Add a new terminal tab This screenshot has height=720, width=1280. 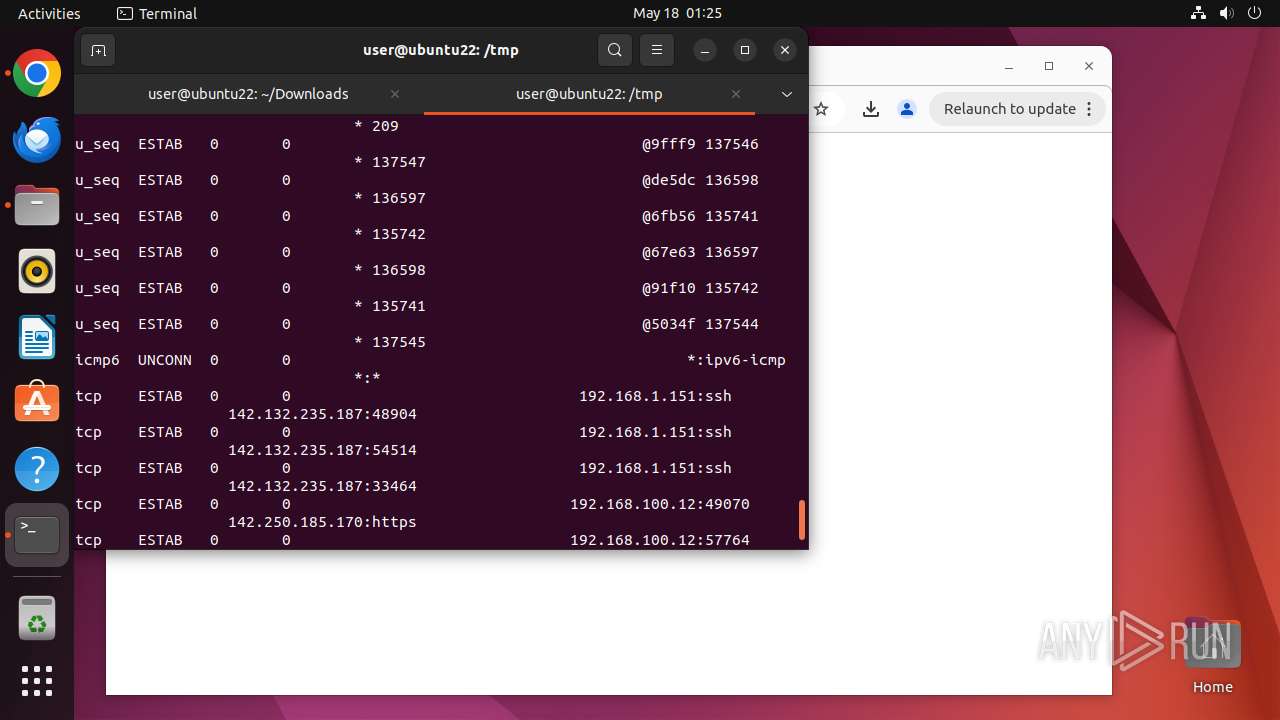coord(98,50)
